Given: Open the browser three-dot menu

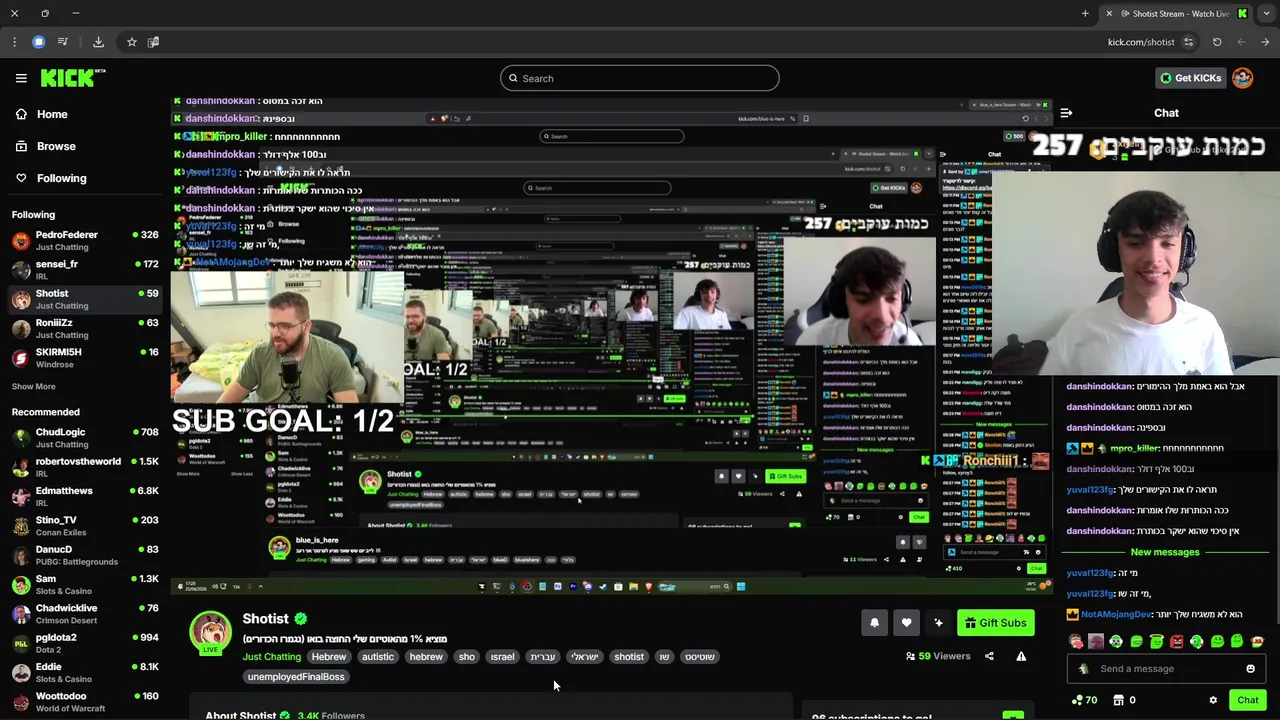Looking at the screenshot, I should coord(14,42).
